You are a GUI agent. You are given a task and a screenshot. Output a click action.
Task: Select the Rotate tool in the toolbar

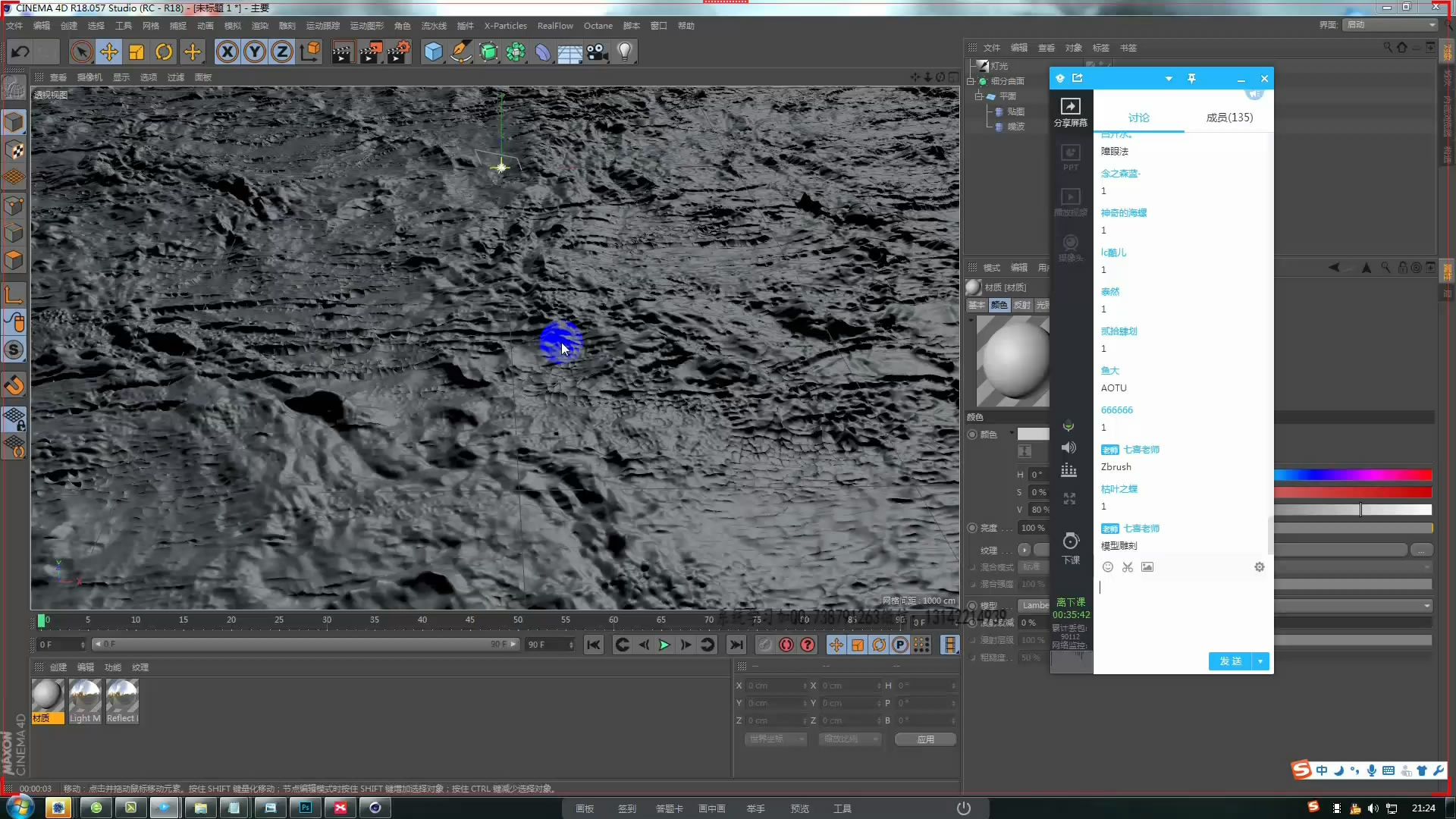(x=164, y=52)
